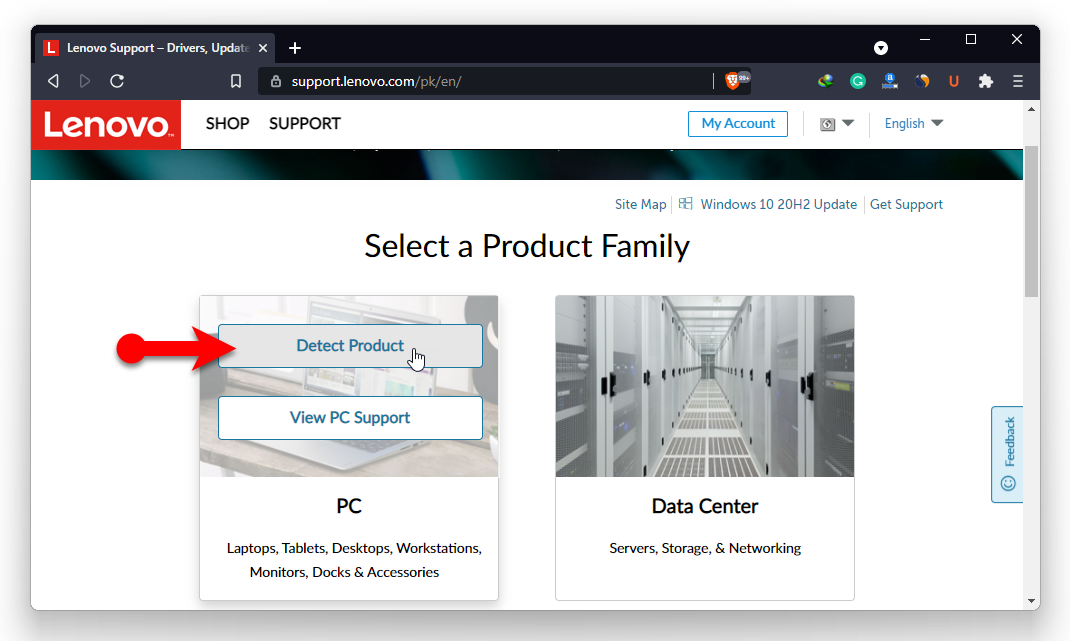The width and height of the screenshot is (1070, 641).
Task: Click the View PC Support button
Action: 350,418
